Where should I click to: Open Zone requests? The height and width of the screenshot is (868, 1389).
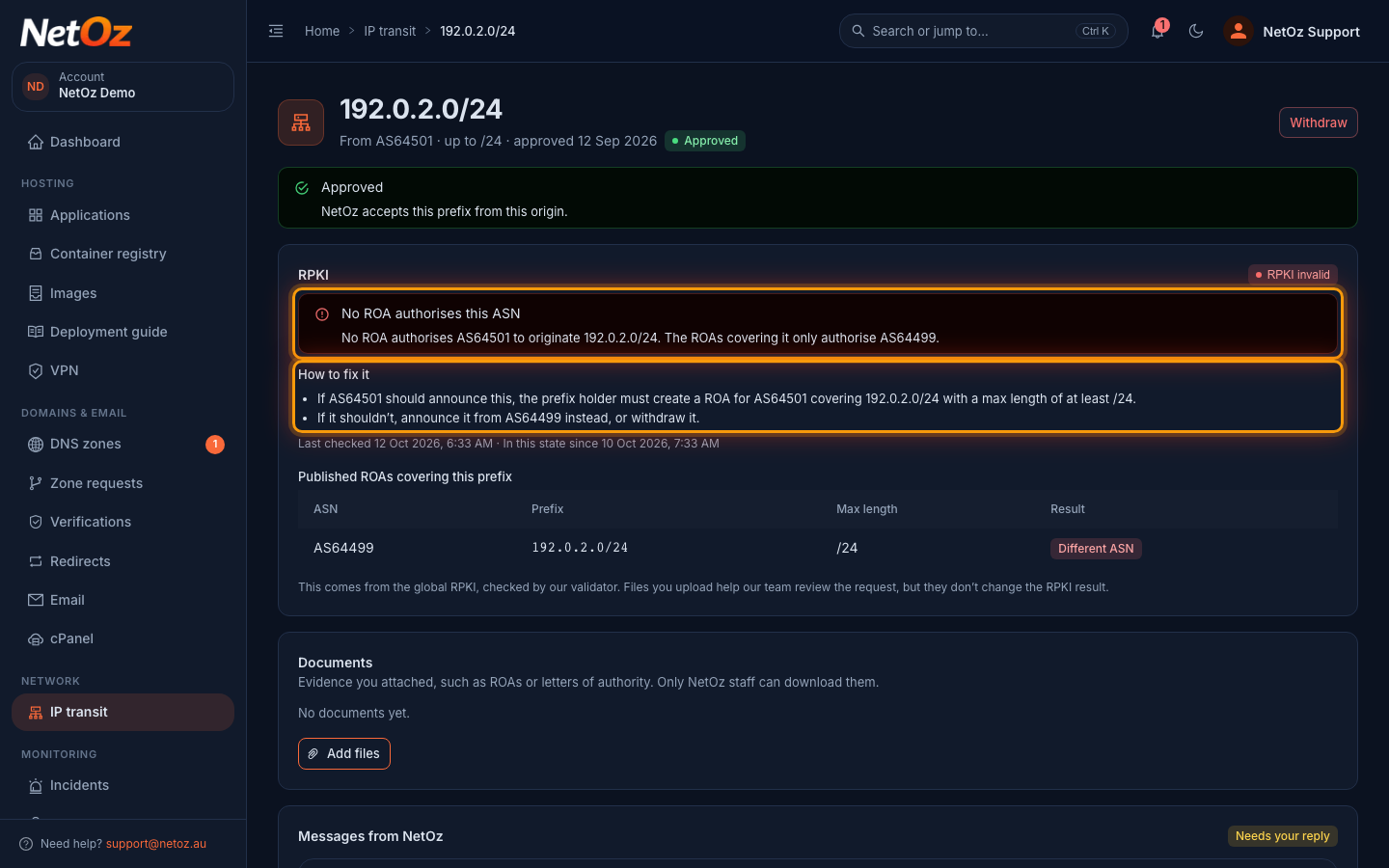point(123,483)
